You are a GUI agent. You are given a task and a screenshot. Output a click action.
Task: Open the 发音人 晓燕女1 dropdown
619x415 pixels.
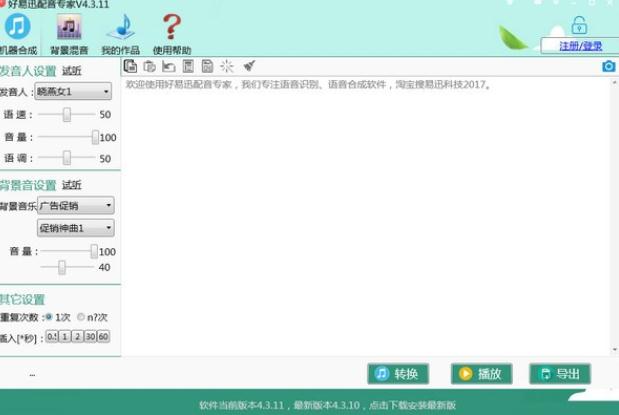click(73, 92)
